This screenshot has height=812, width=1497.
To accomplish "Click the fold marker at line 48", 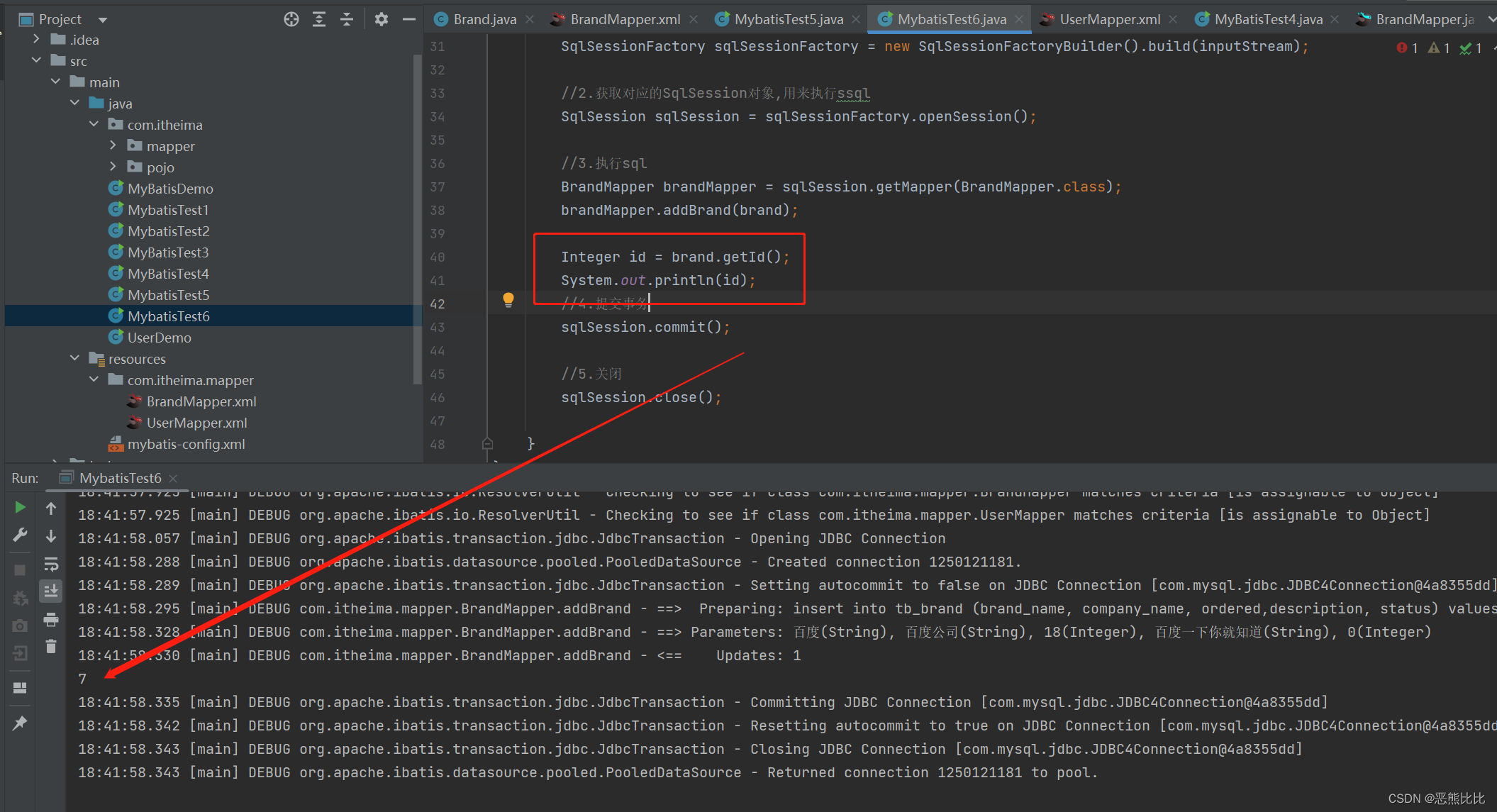I will coord(487,444).
